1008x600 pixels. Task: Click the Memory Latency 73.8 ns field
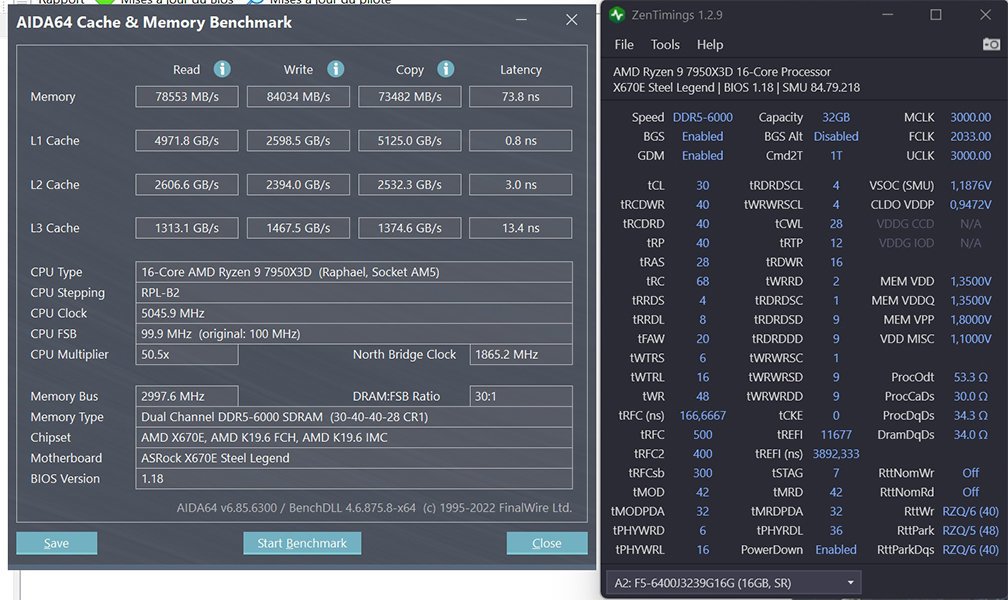(x=520, y=97)
